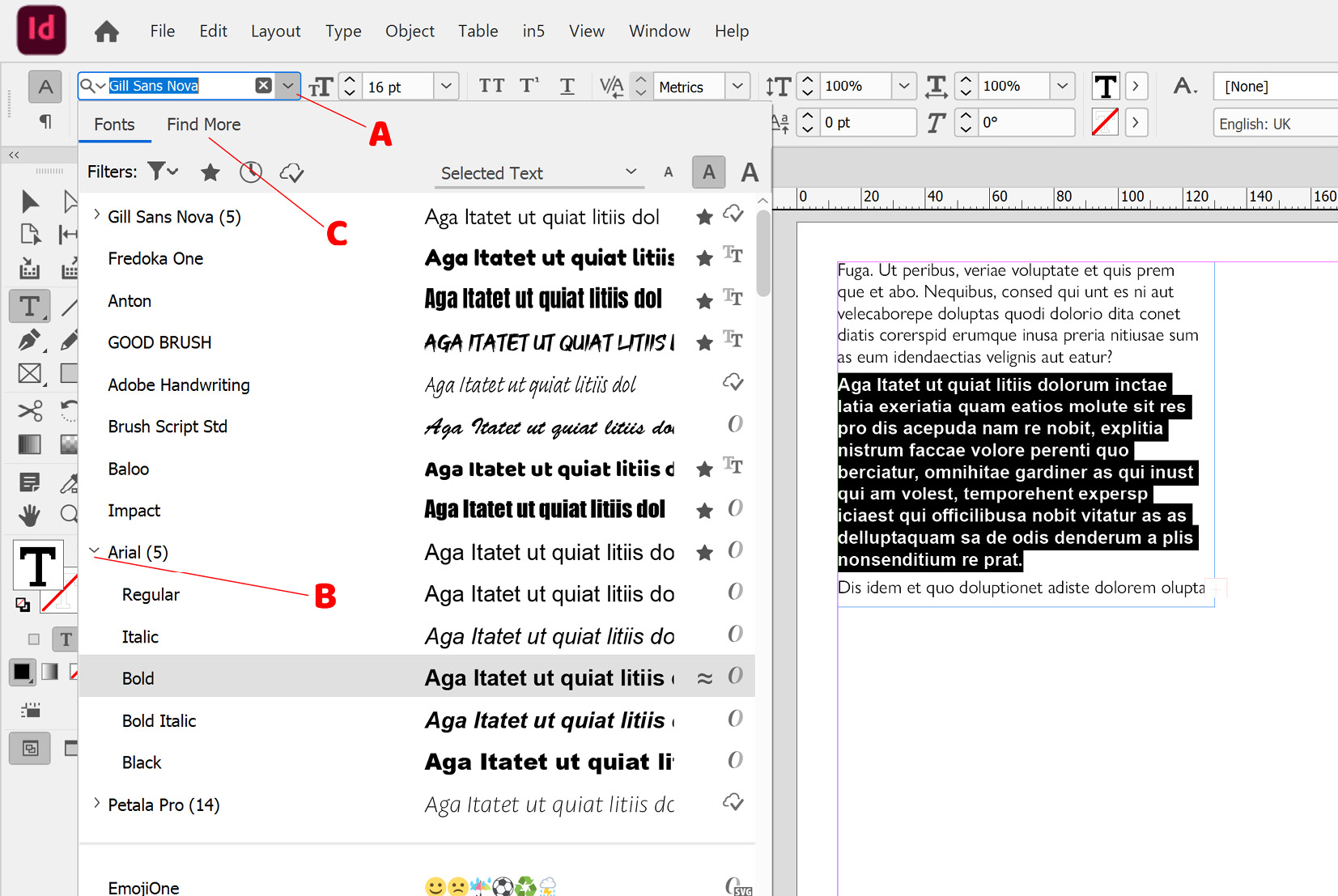Image resolution: width=1338 pixels, height=896 pixels.
Task: Open font family dropdown arrow
Action: 288,86
